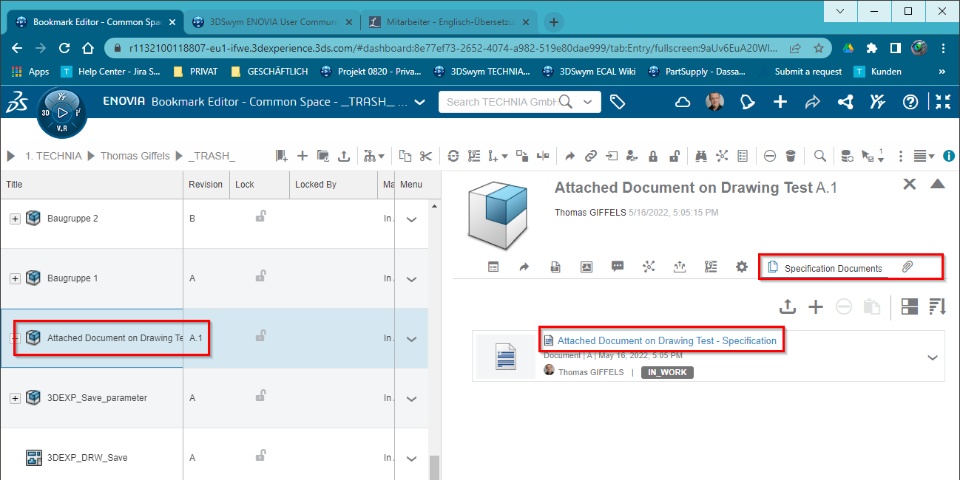Expand the 3DEXP_Save_parameter tree node
960x480 pixels.
pyautogui.click(x=15, y=399)
